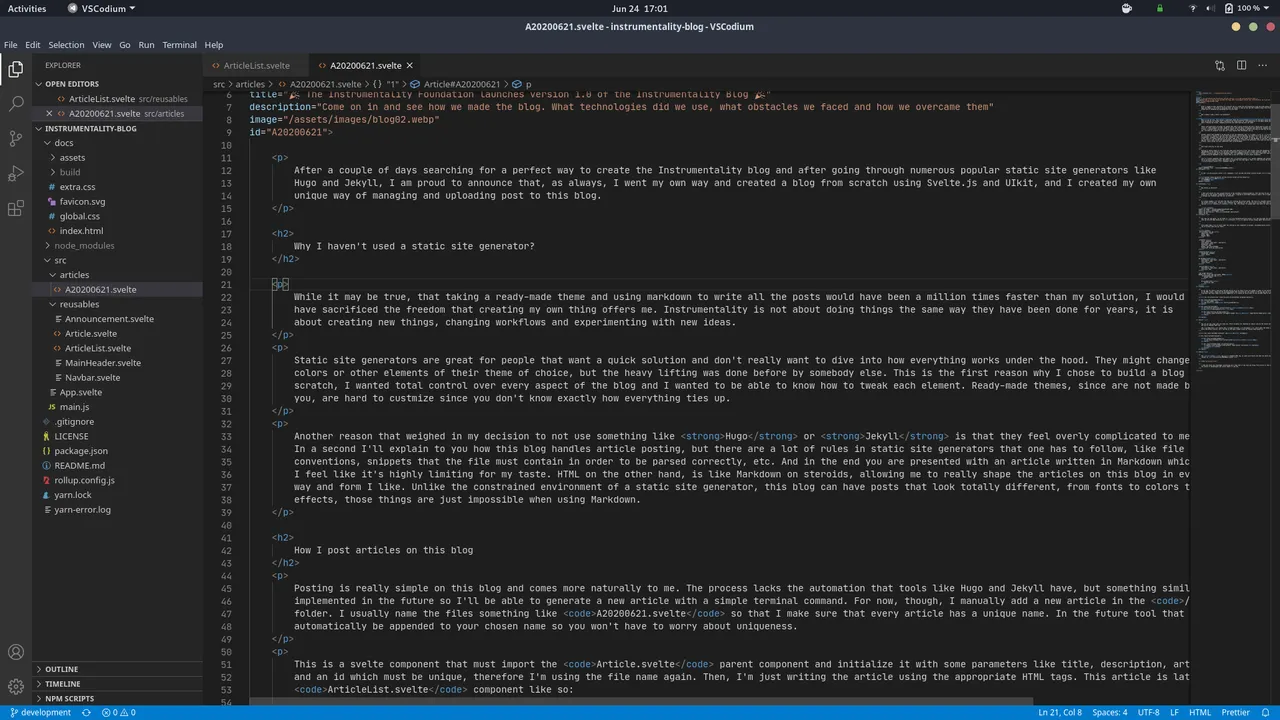1280x720 pixels.
Task: Open the clock showing Jun 24 17:01
Action: tap(640, 8)
